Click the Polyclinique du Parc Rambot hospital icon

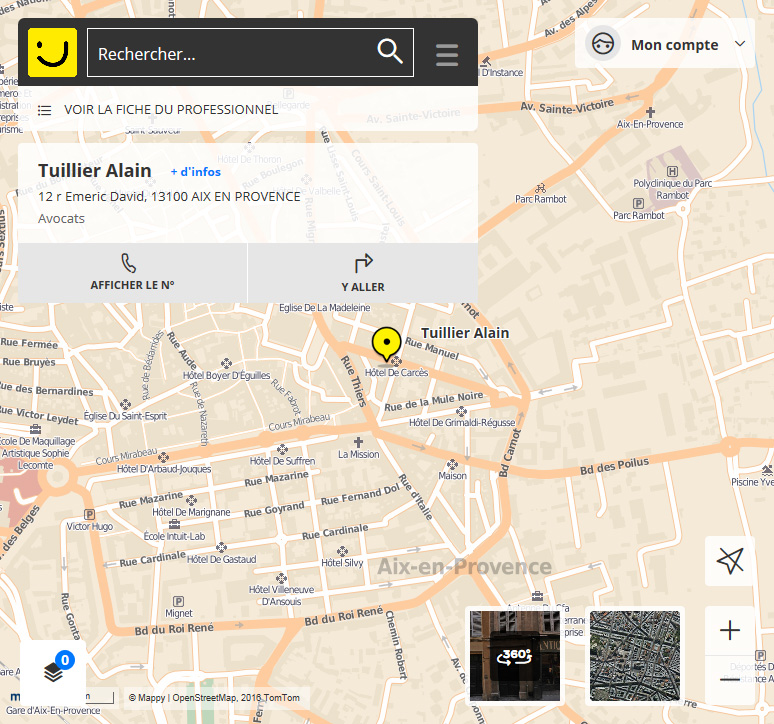tap(672, 170)
